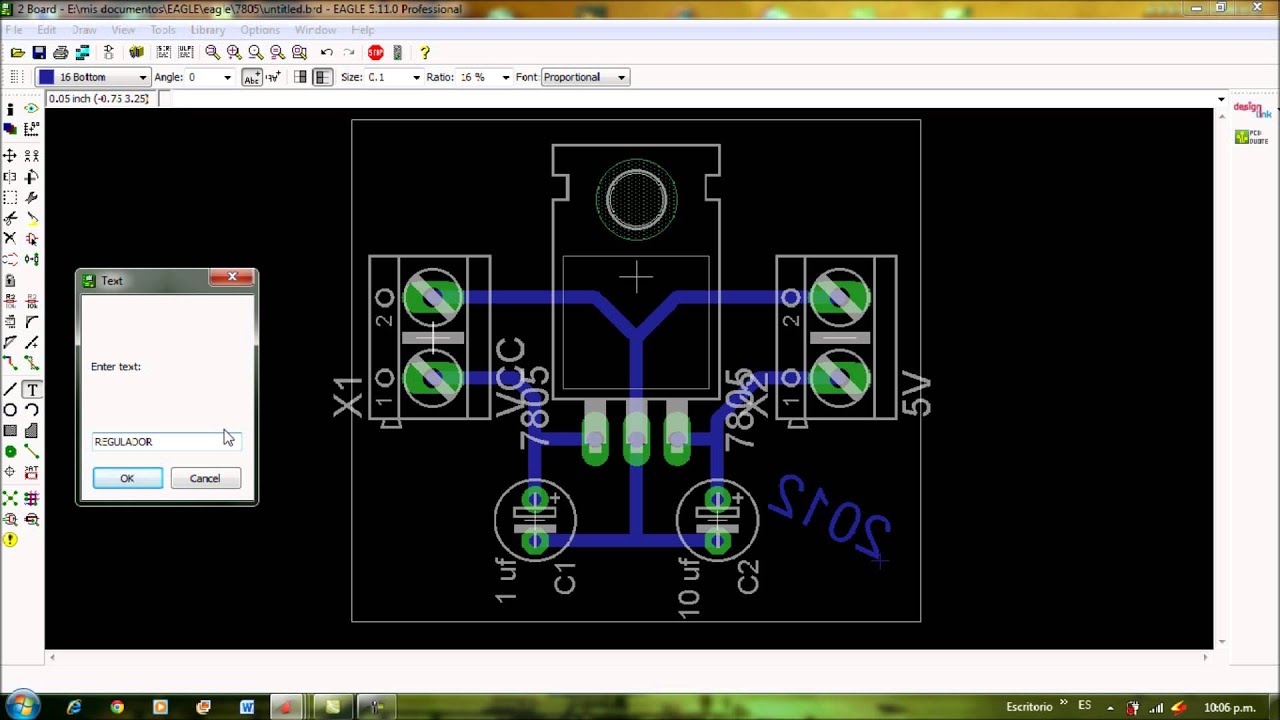This screenshot has width=1280, height=720.
Task: Open the Errors tool (yellow exclamation)
Action: pyautogui.click(x=10, y=540)
